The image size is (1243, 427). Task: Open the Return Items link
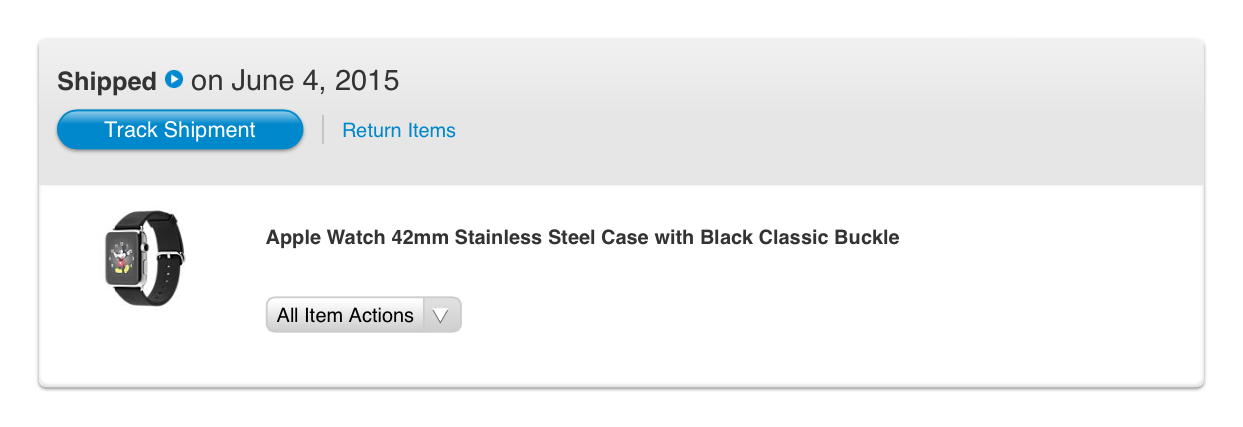398,130
